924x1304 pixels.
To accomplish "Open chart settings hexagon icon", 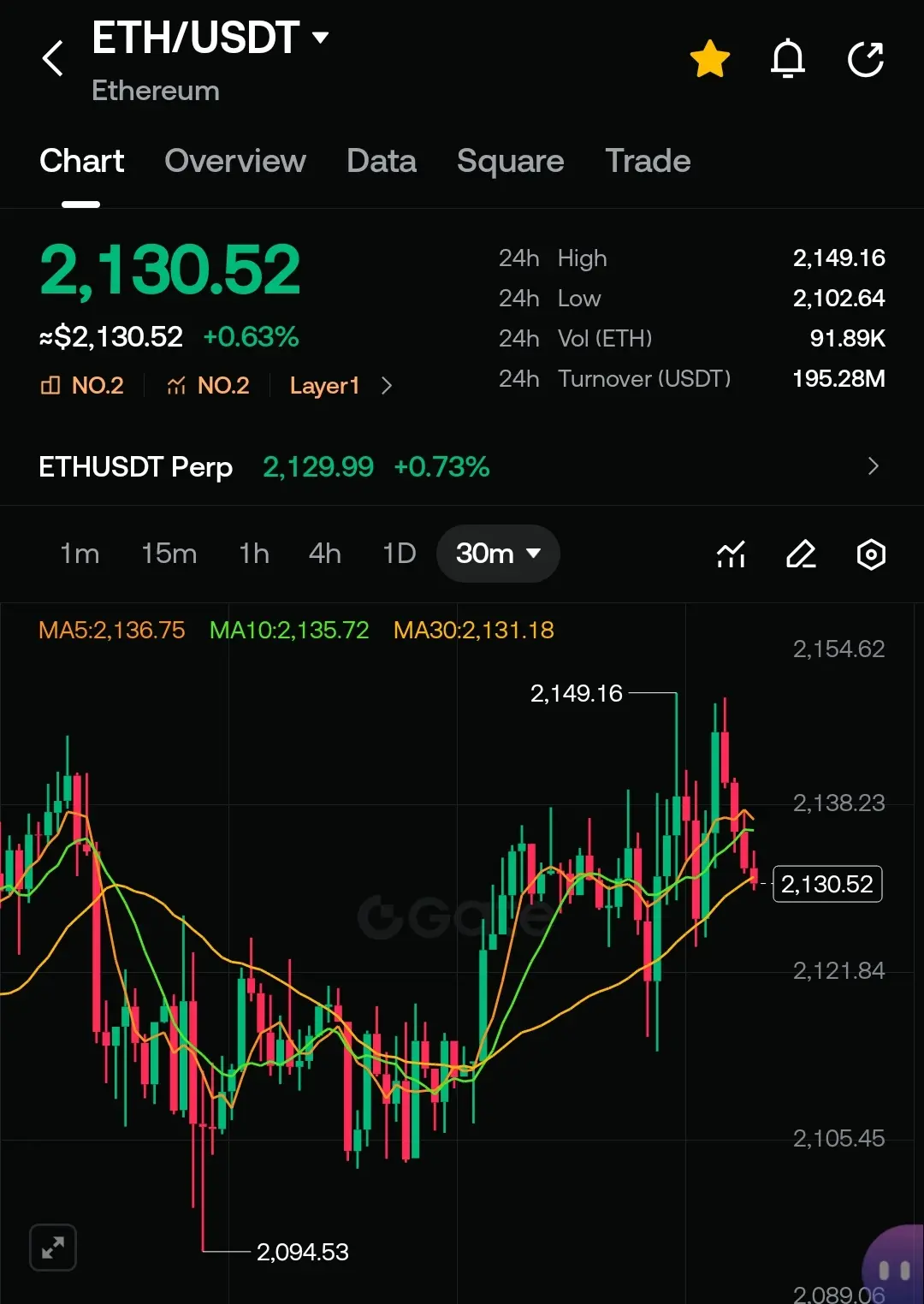I will [x=871, y=554].
